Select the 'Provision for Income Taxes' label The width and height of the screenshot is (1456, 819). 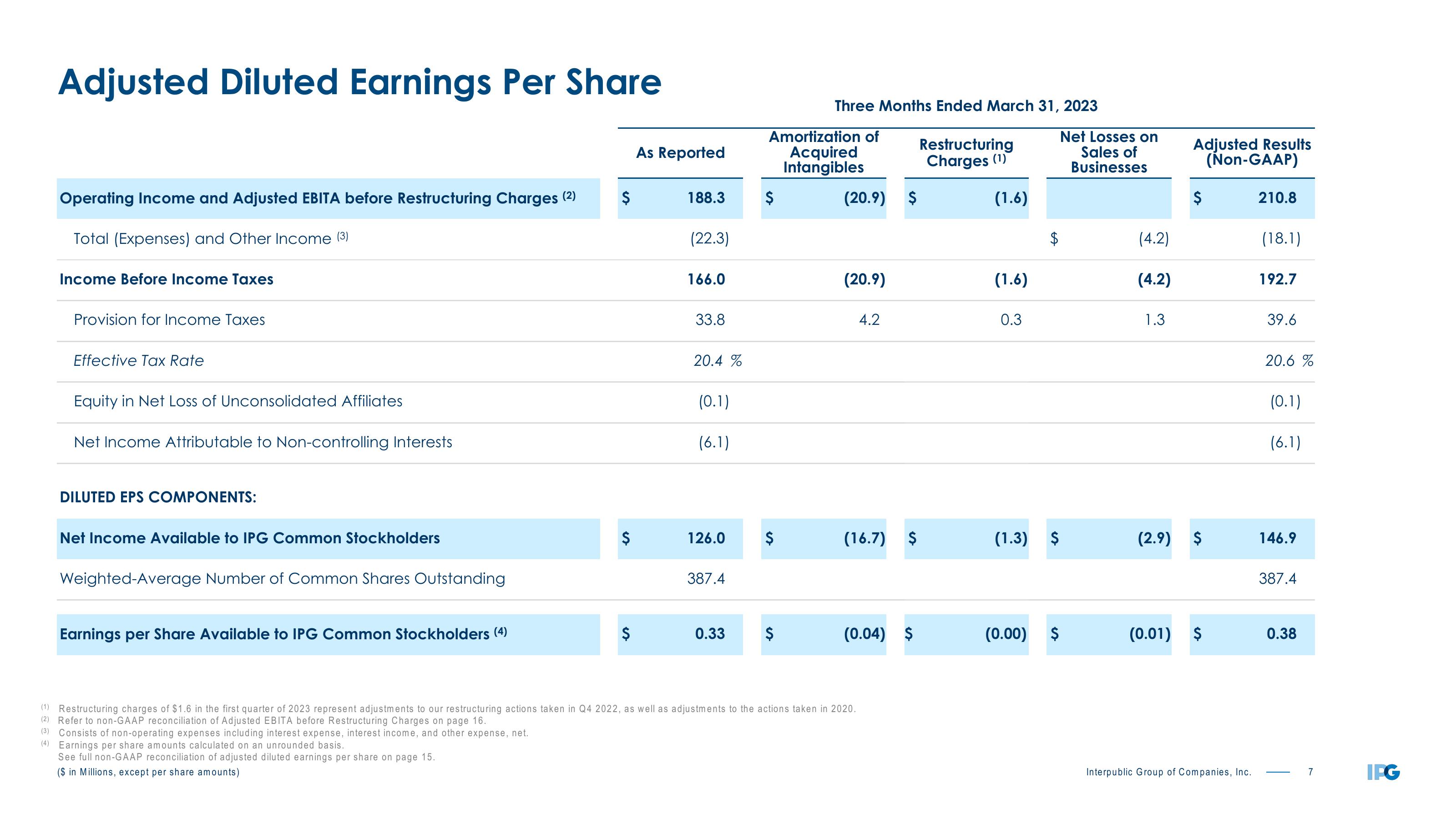(169, 320)
